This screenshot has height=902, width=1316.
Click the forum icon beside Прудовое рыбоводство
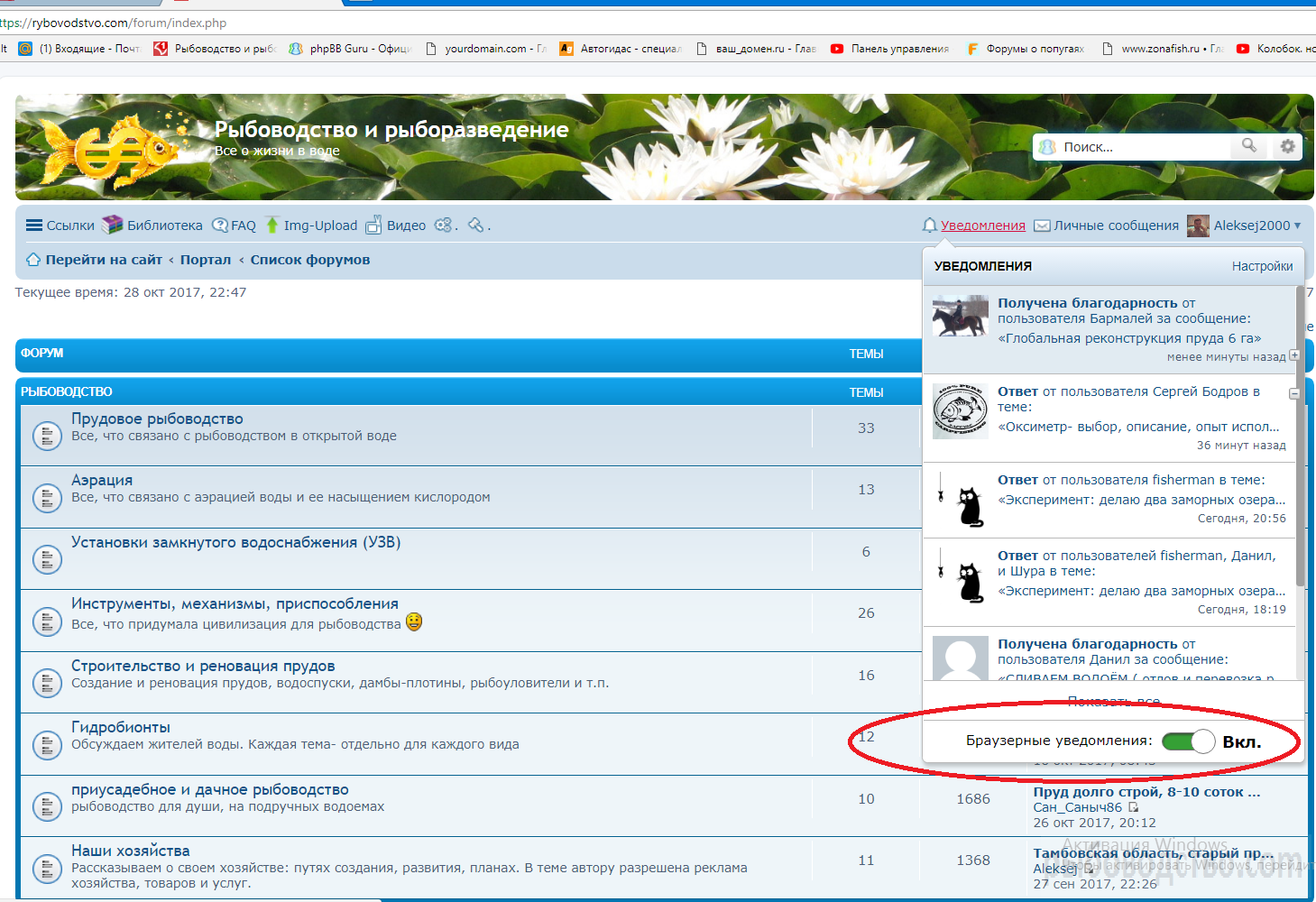(47, 436)
